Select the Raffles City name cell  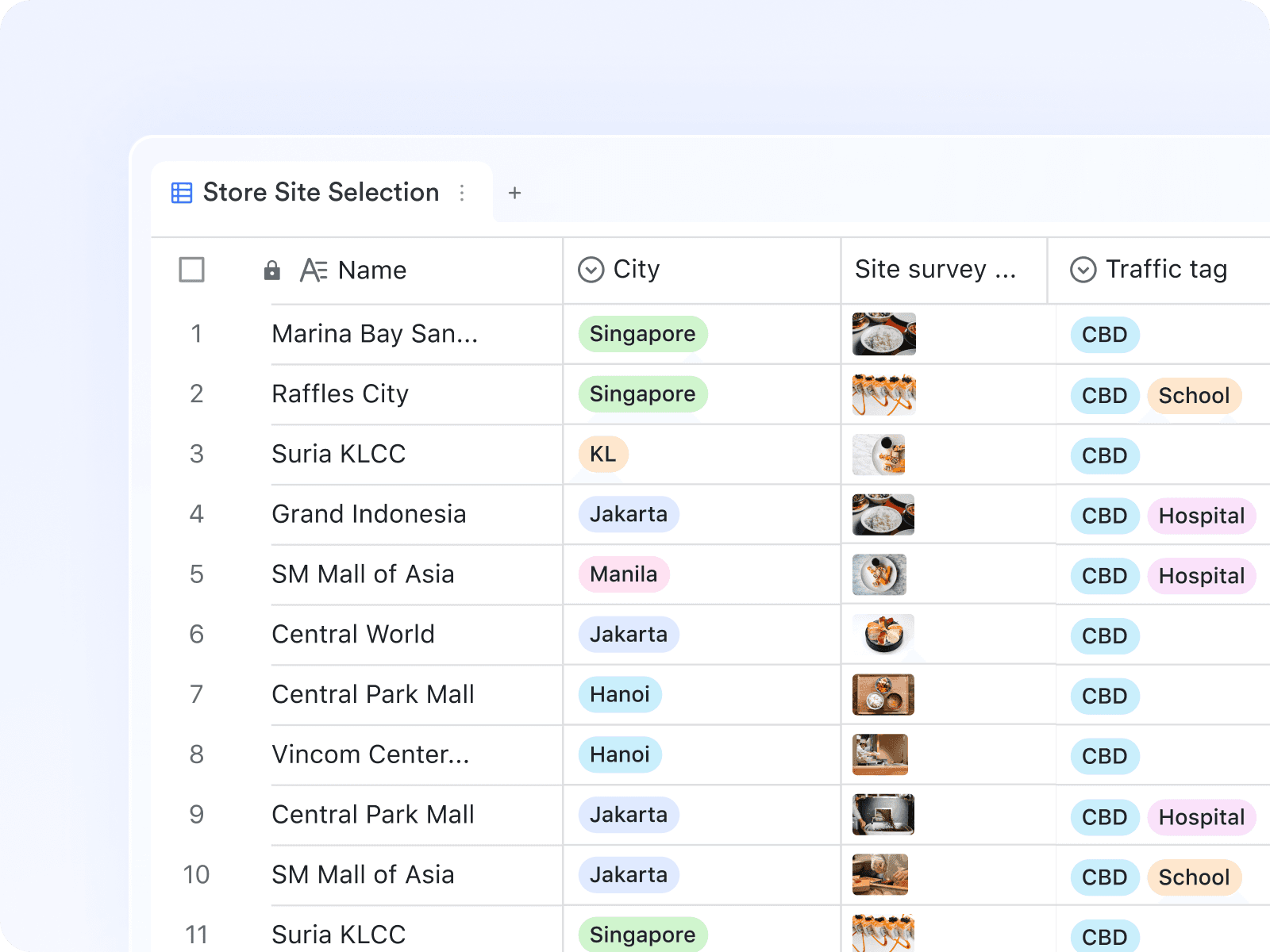pyautogui.click(x=416, y=394)
